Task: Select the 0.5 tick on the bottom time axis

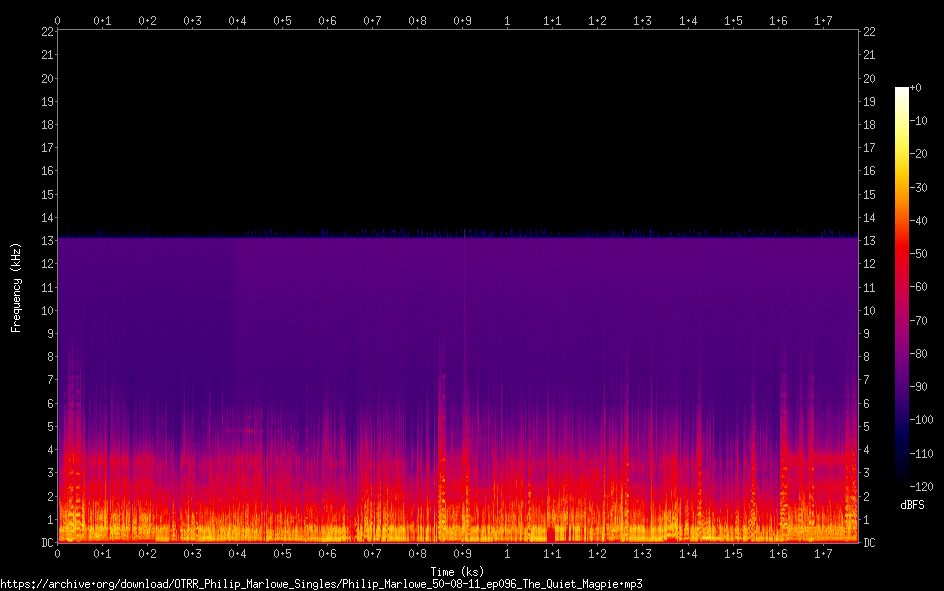Action: [282, 554]
